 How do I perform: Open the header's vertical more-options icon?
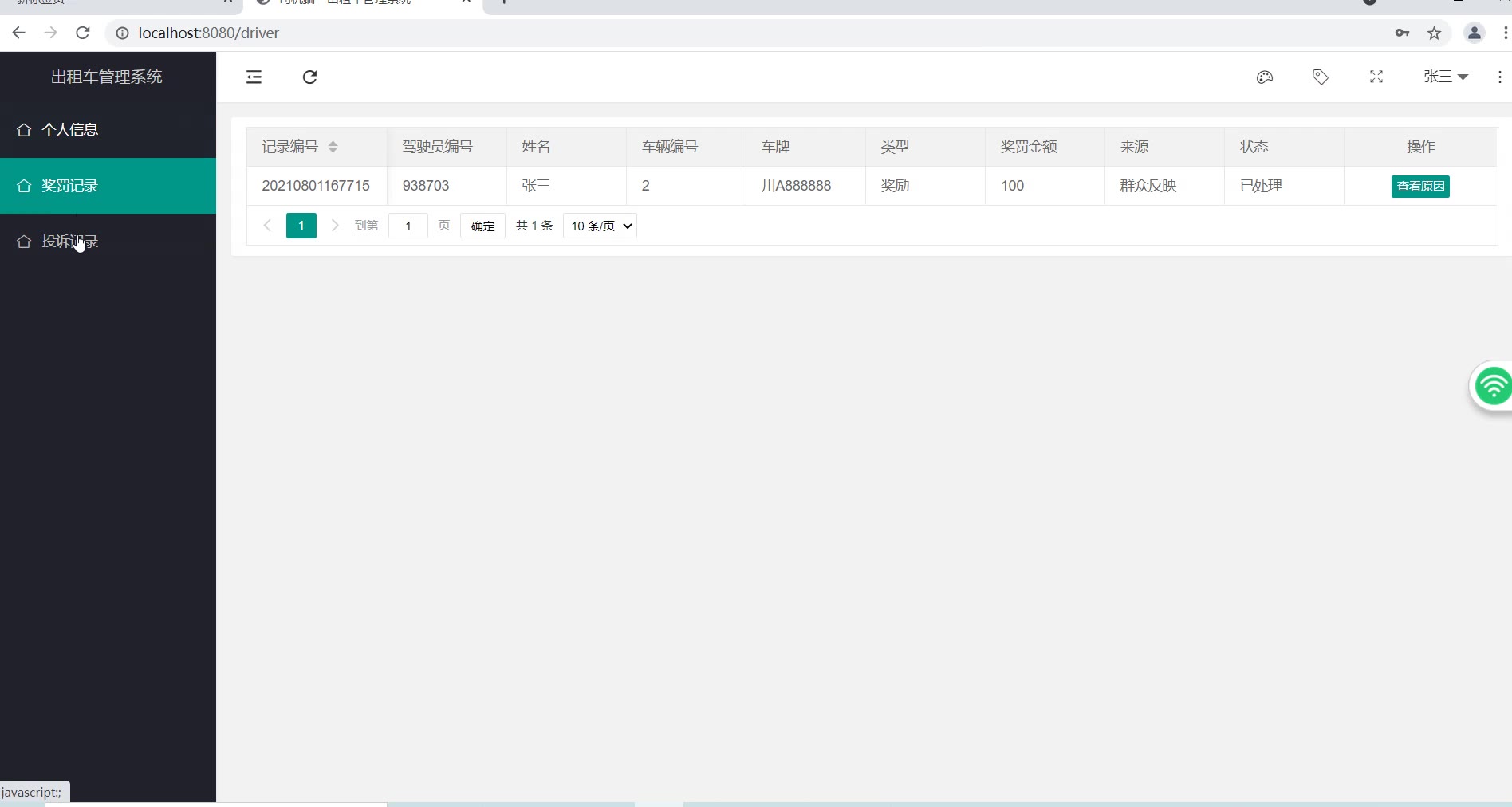pyautogui.click(x=1500, y=77)
